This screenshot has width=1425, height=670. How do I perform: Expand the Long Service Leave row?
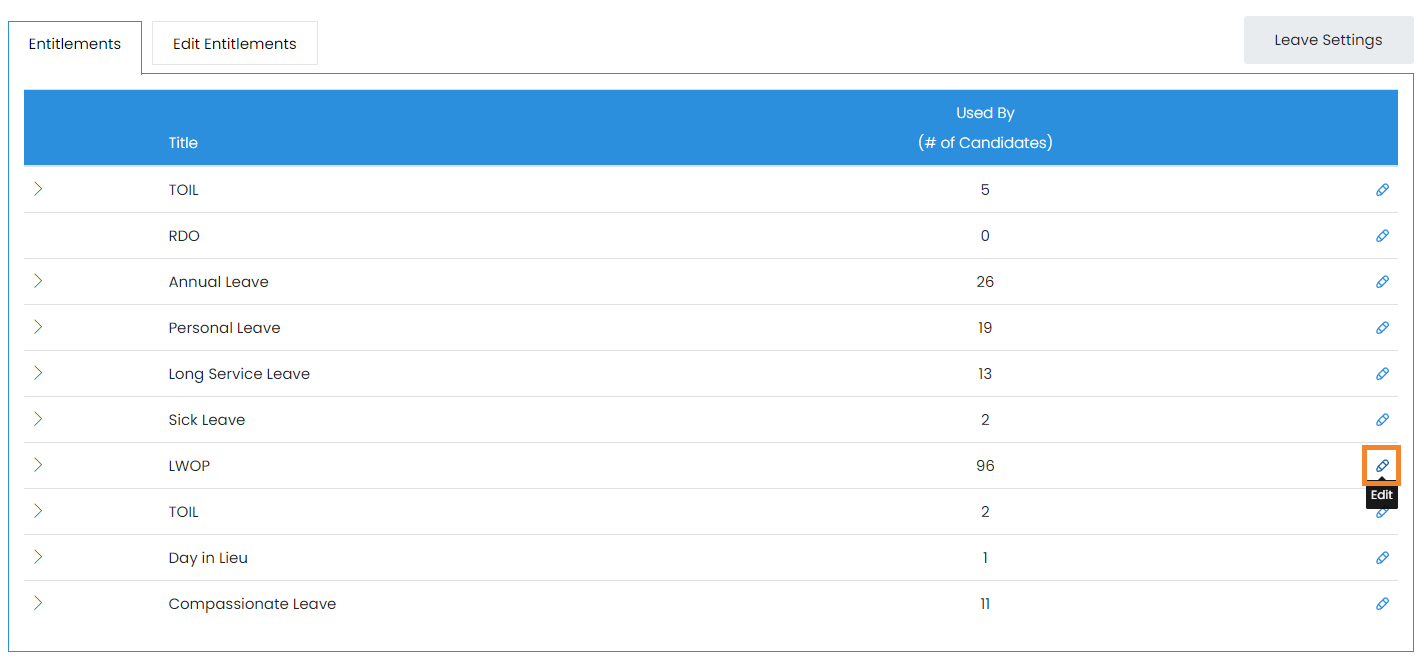[38, 373]
